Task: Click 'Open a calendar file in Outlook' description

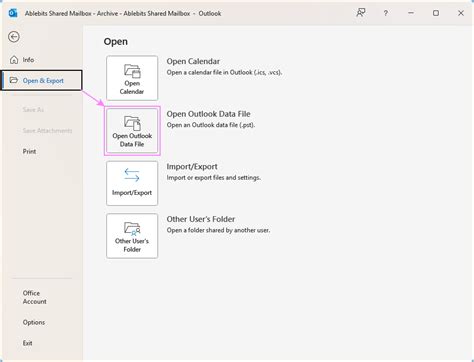Action: pos(224,72)
